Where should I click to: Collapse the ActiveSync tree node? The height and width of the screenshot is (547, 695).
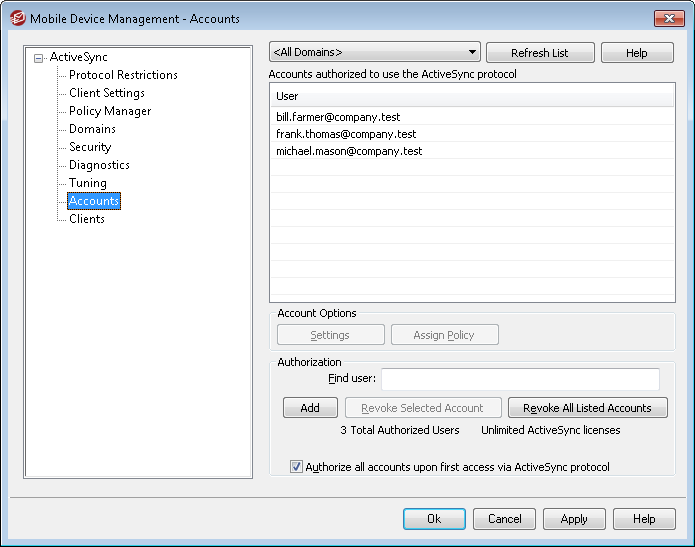click(39, 58)
